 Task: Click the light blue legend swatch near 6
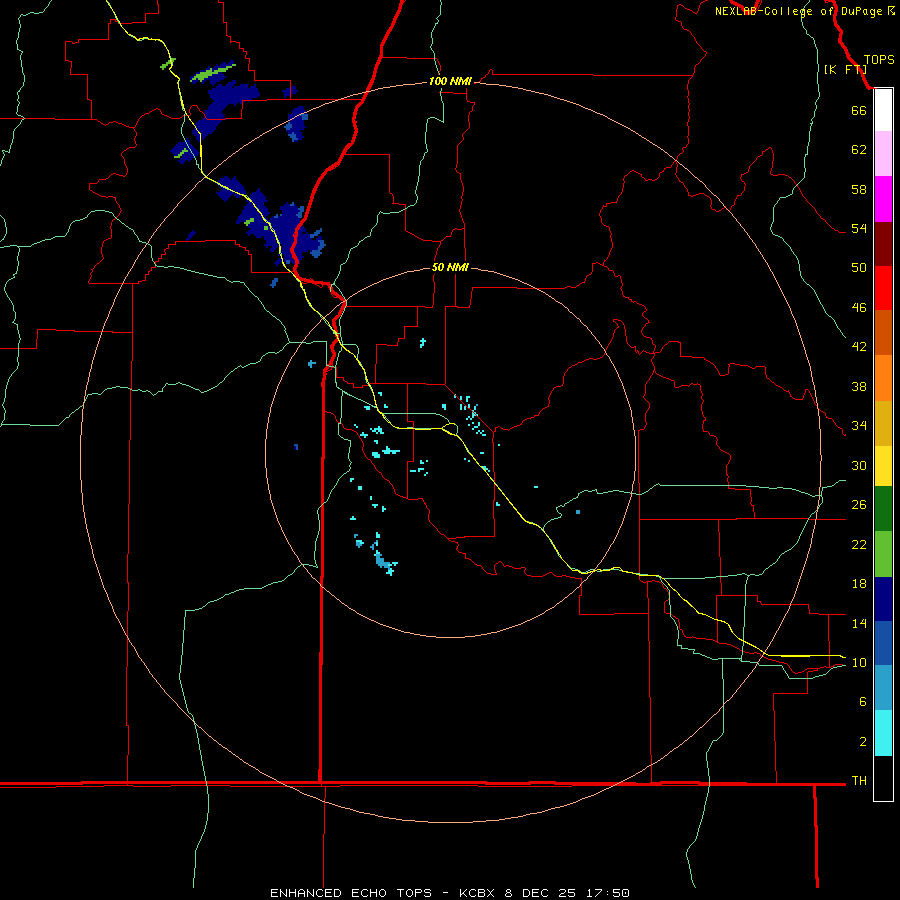coord(883,687)
